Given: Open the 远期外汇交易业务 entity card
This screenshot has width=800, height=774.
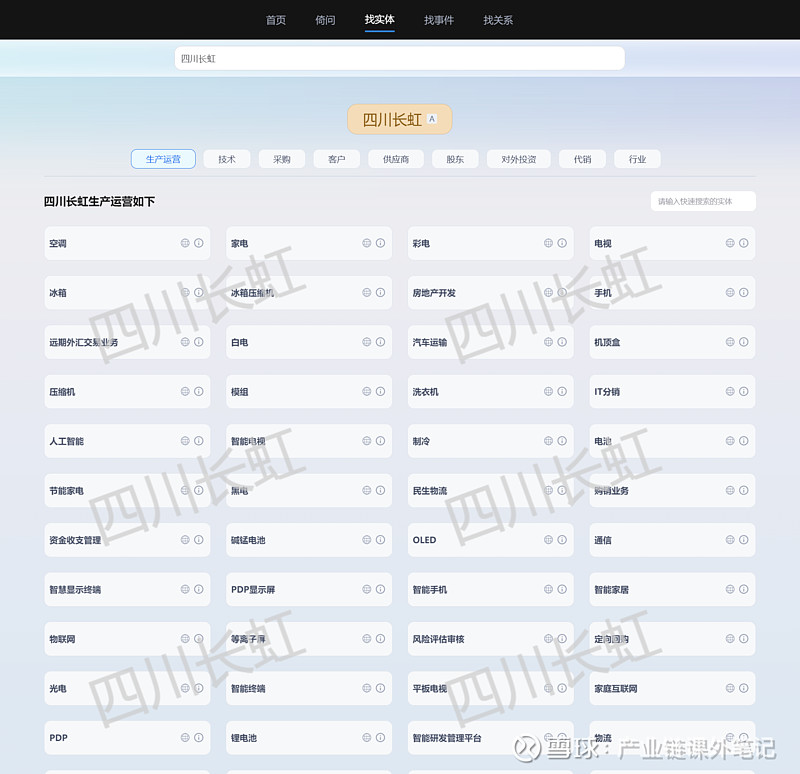Looking at the screenshot, I should tap(127, 342).
